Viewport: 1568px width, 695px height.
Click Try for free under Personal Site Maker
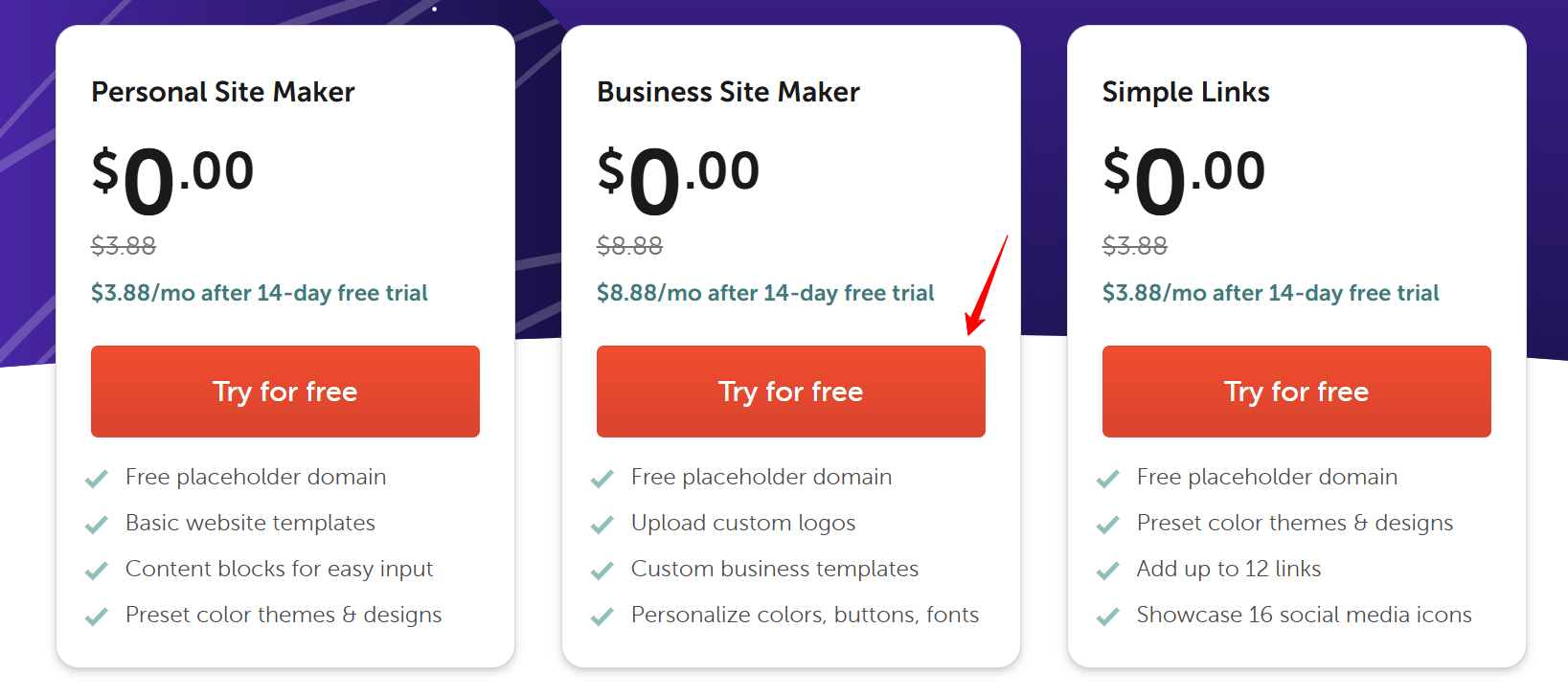tap(284, 392)
